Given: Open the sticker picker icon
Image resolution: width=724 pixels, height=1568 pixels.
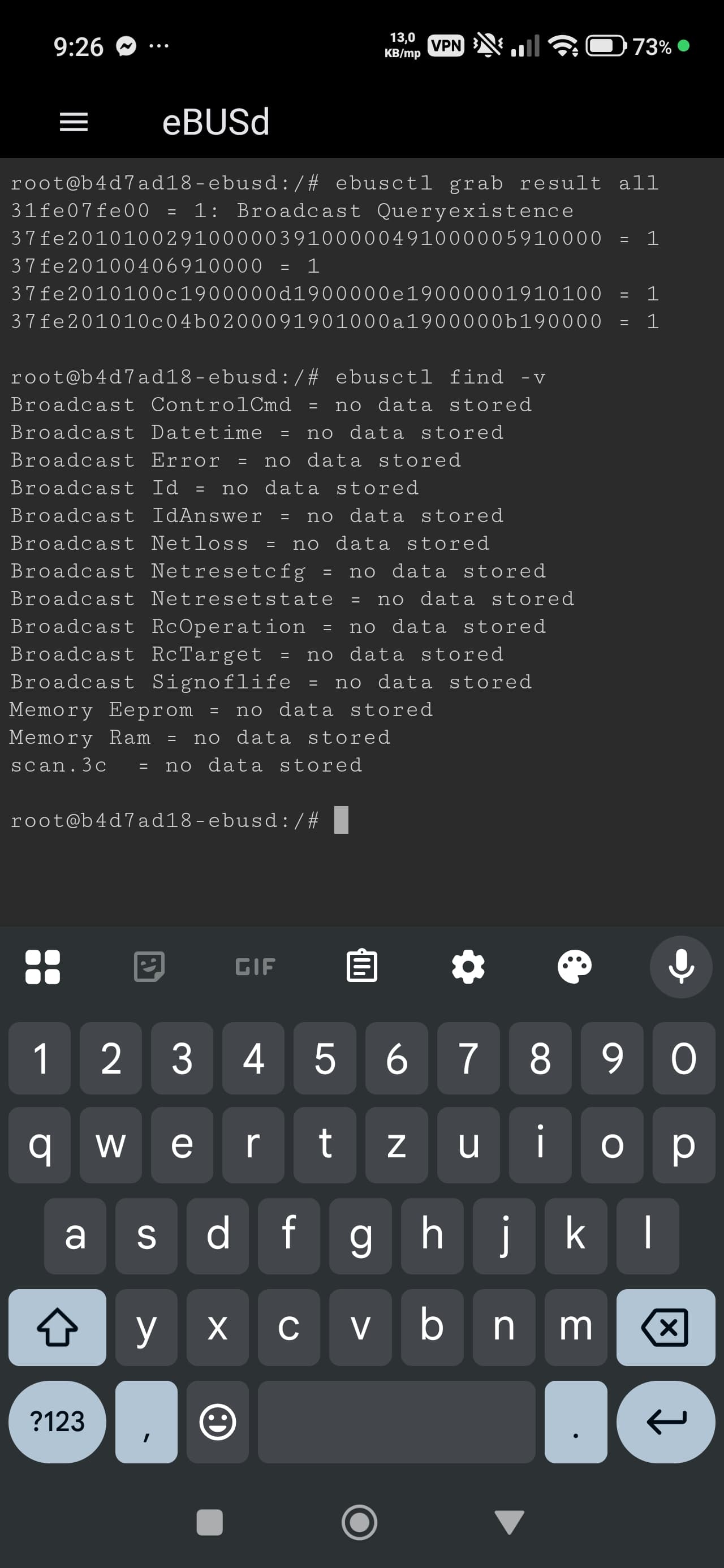Looking at the screenshot, I should coord(149,967).
